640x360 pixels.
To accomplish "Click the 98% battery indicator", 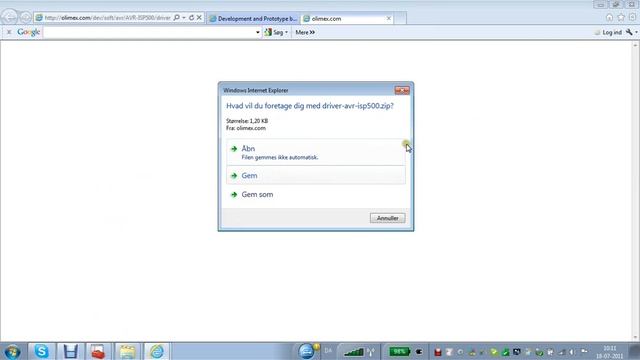I will click(399, 351).
